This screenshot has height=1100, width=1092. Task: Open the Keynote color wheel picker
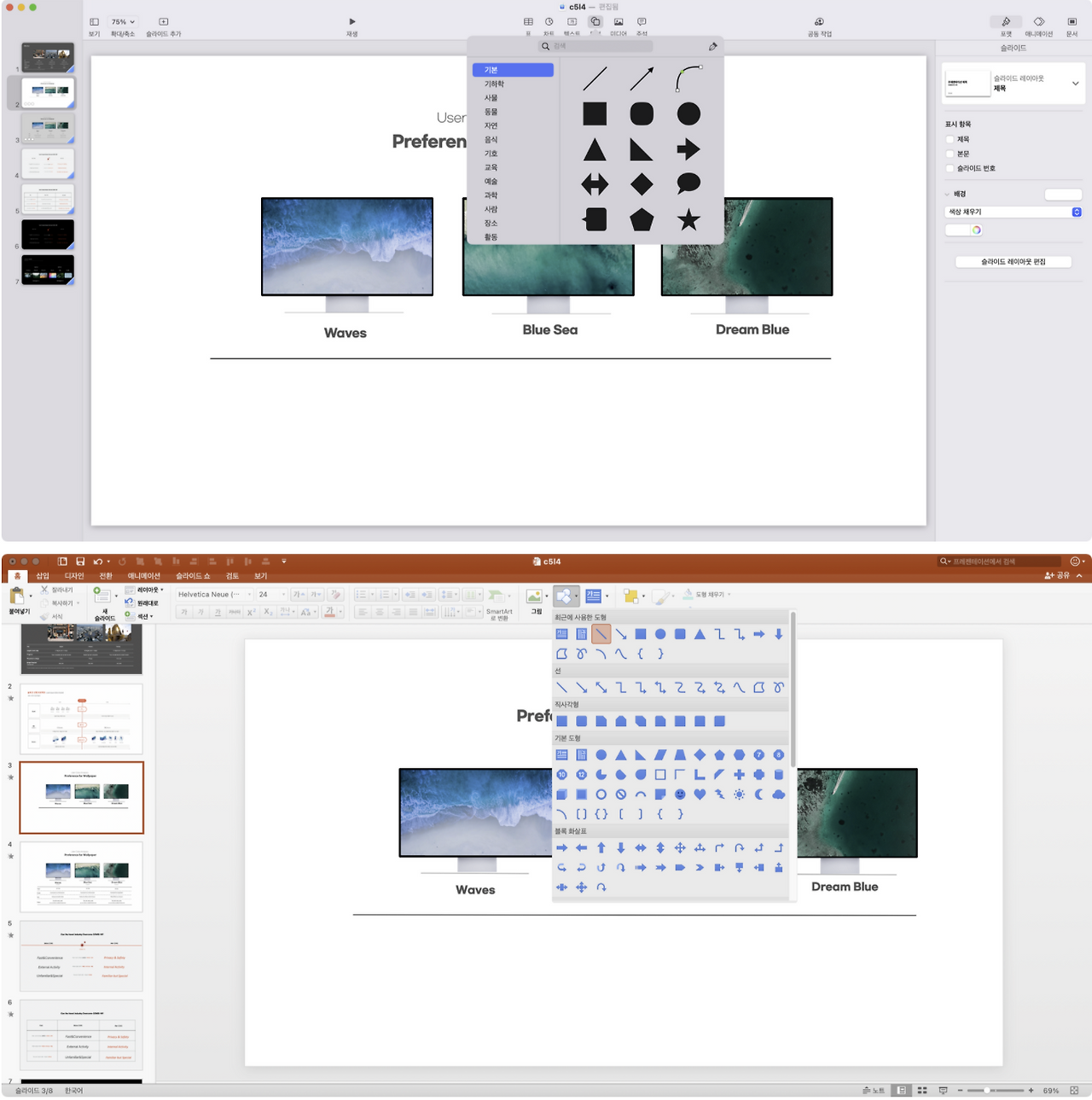point(976,230)
